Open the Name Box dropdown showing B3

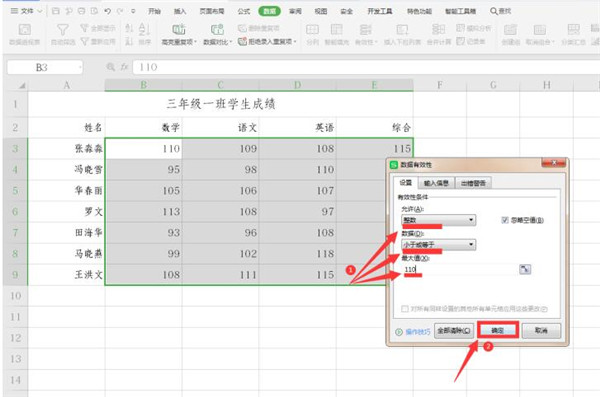[x=80, y=67]
